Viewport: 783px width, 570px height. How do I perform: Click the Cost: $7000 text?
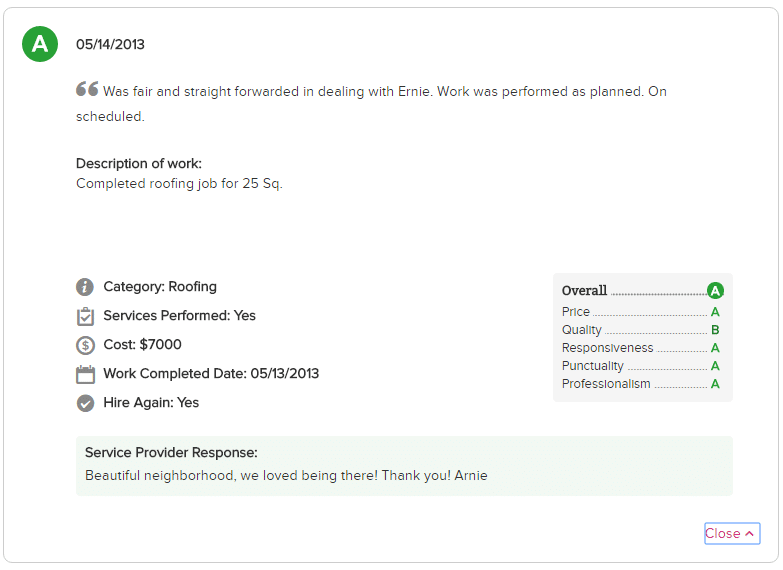pyautogui.click(x=142, y=345)
